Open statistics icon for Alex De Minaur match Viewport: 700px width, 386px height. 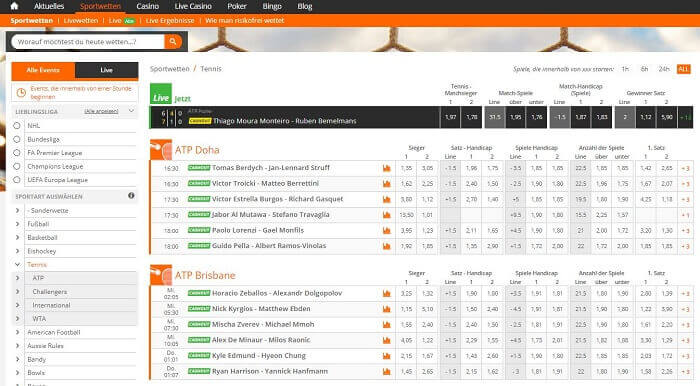tap(387, 340)
